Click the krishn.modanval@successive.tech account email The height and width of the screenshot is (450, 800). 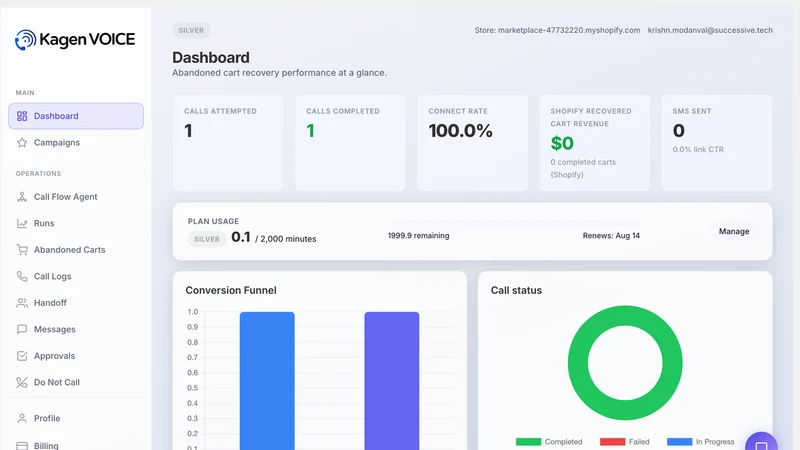point(710,30)
